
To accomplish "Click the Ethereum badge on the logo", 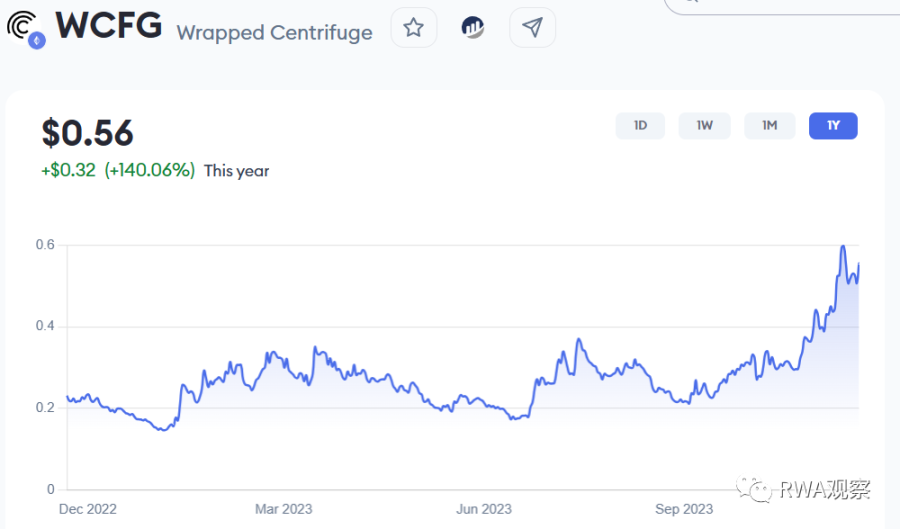I will point(38,41).
